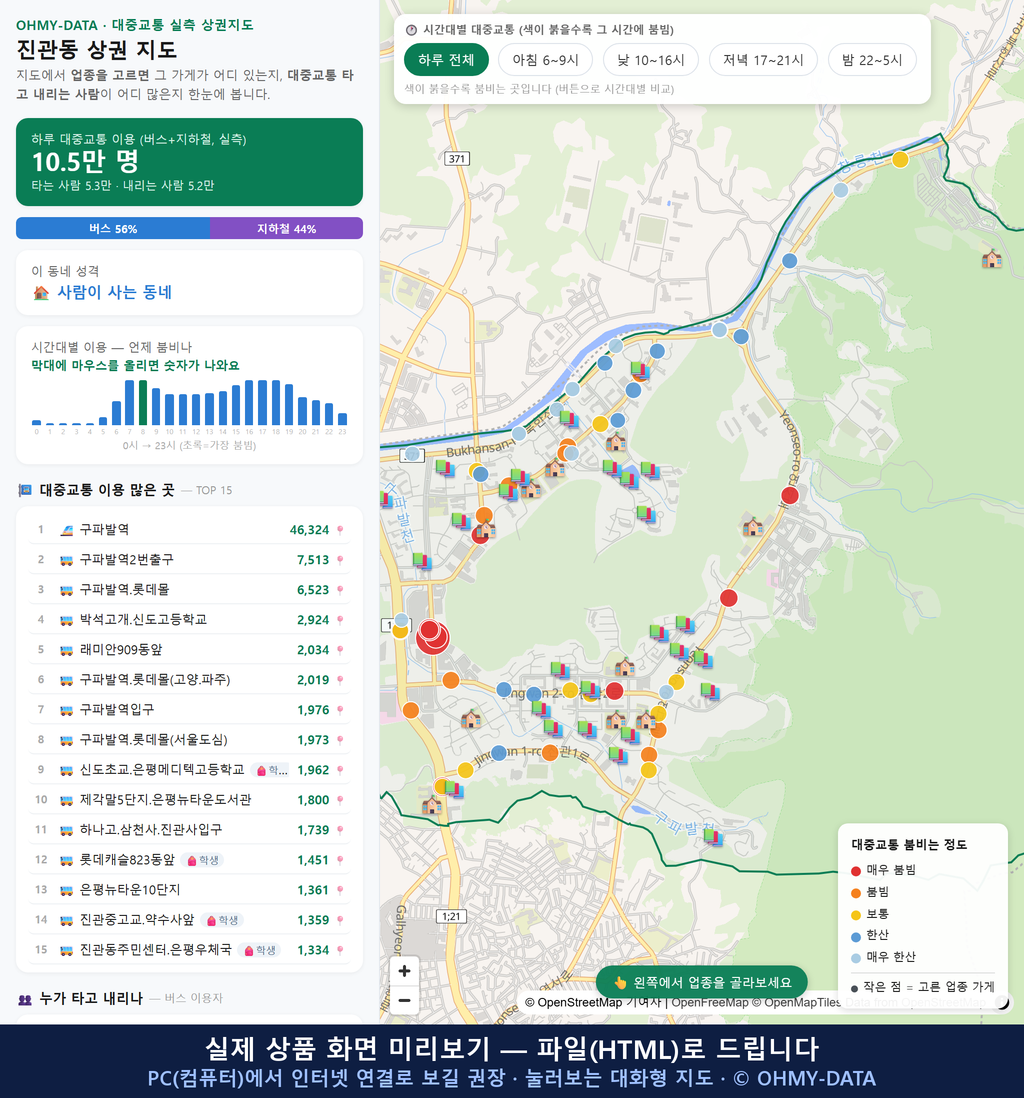
Task: Click the 왼쪽에서 업종을 골라보세요 pill
Action: coord(702,982)
